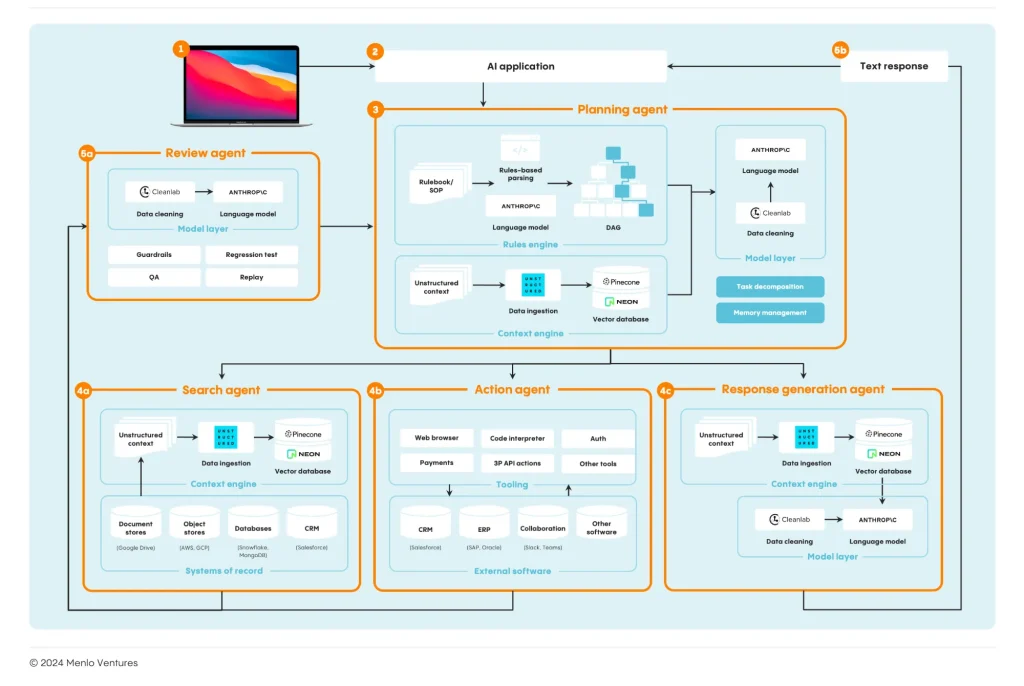Click the Document stores cylinder icon
Viewport: 1024px width, 686px height.
coord(136,525)
